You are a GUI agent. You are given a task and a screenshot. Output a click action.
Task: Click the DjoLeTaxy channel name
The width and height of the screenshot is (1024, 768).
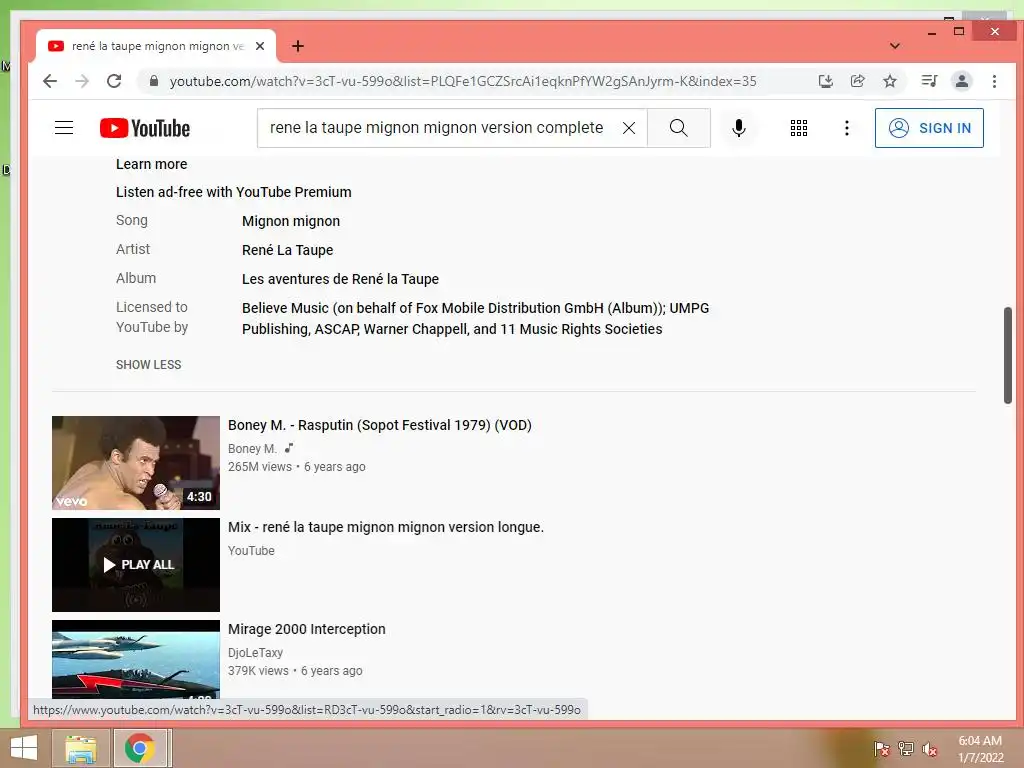pyautogui.click(x=255, y=652)
